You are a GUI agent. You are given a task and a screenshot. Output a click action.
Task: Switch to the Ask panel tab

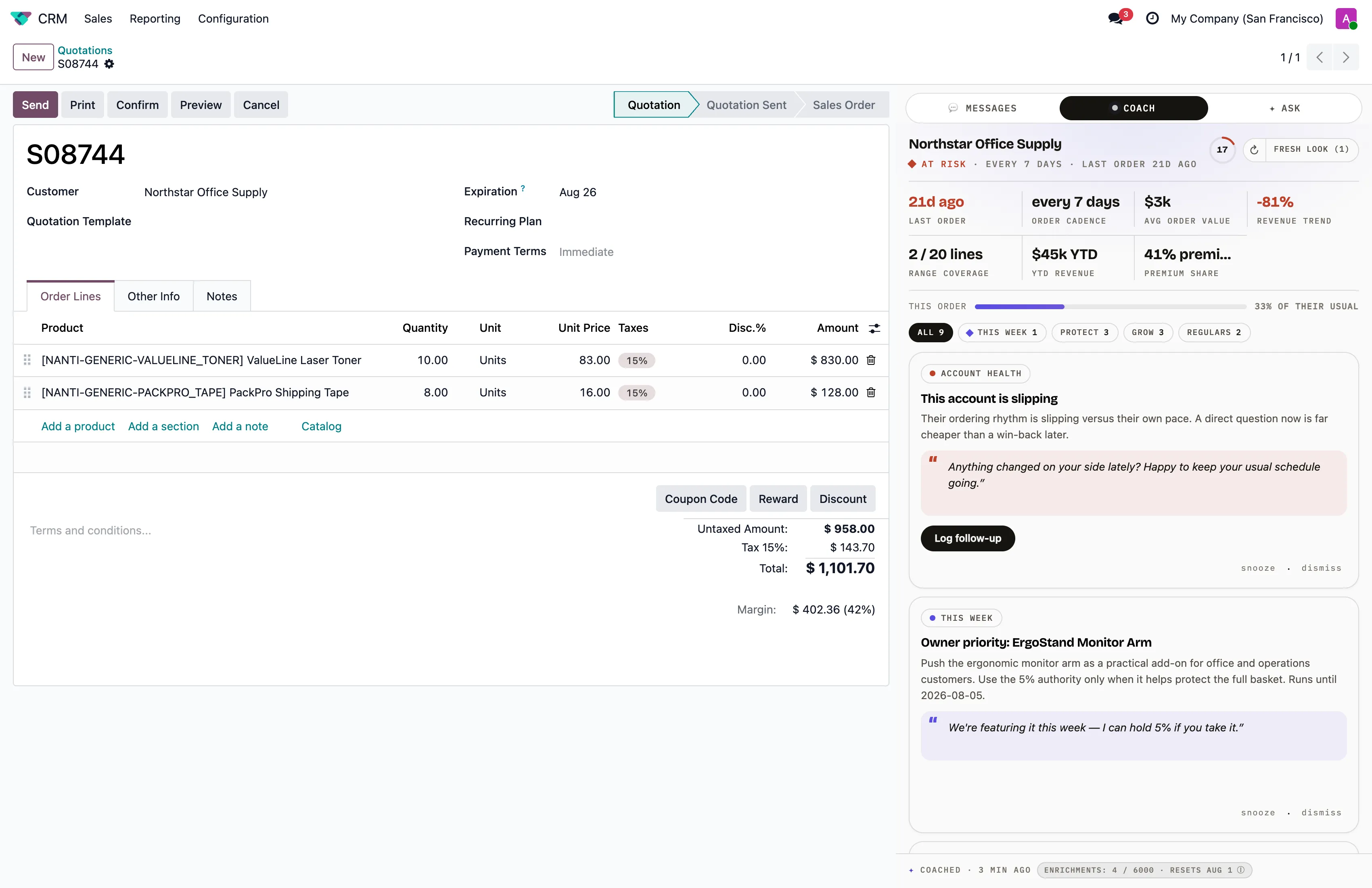click(1284, 108)
